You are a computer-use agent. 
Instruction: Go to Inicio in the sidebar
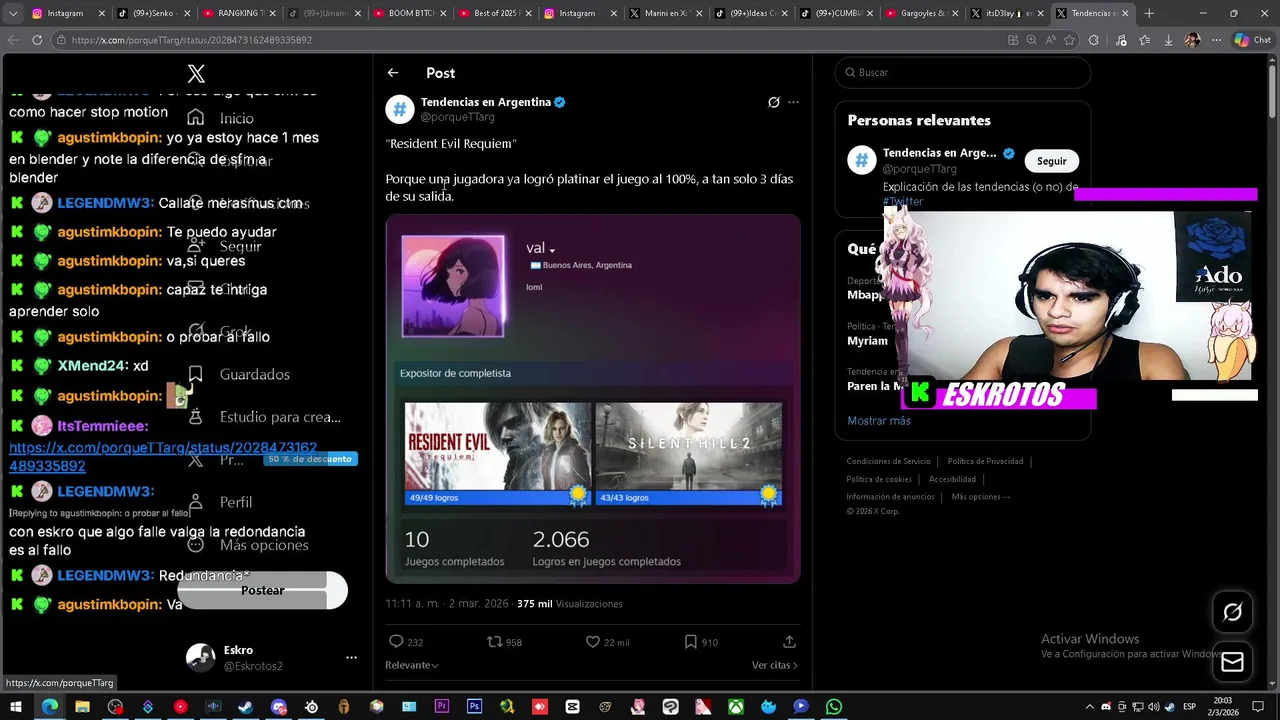tap(221, 118)
